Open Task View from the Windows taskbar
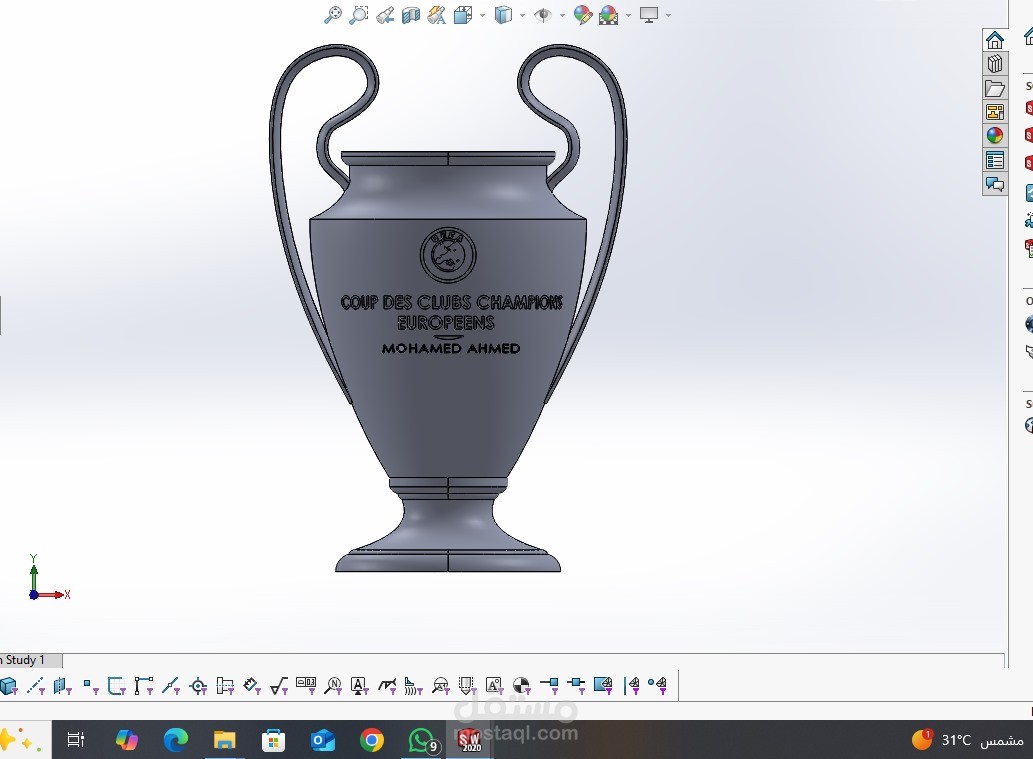Screen dimensions: 1033x759 tap(76, 740)
